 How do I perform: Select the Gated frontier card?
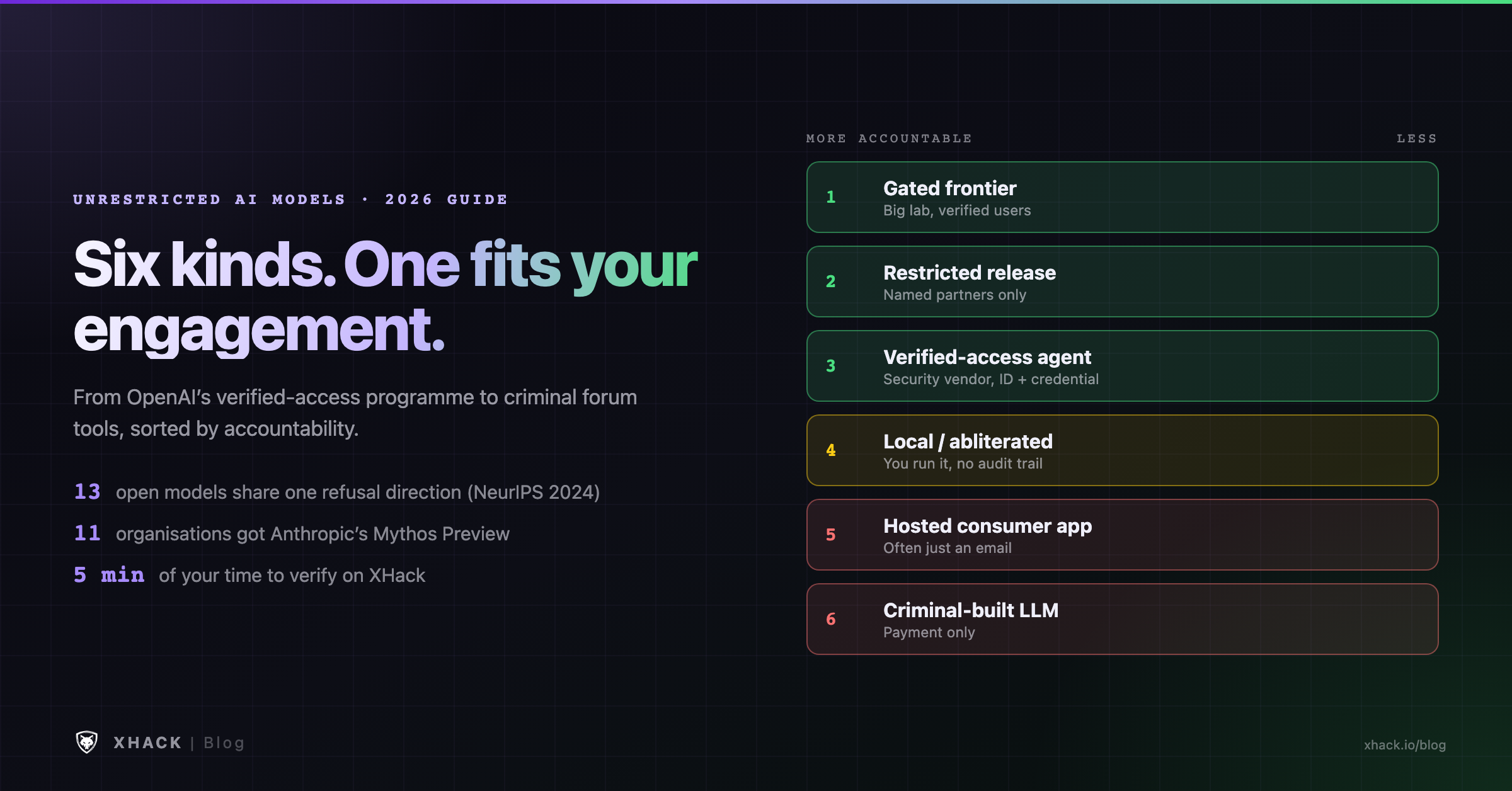point(1122,197)
